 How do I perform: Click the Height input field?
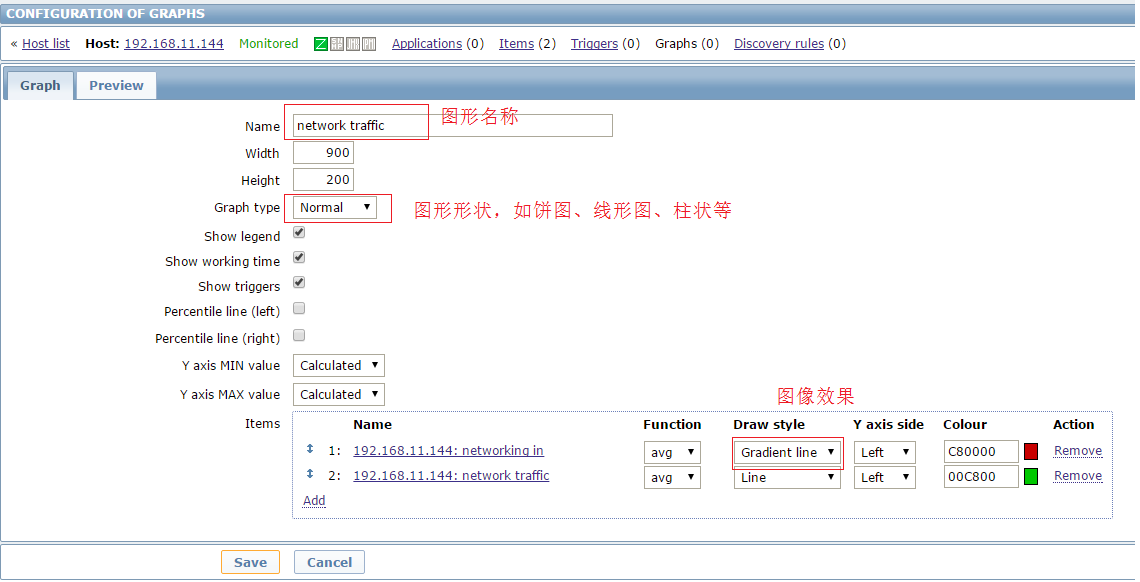pyautogui.click(x=323, y=179)
